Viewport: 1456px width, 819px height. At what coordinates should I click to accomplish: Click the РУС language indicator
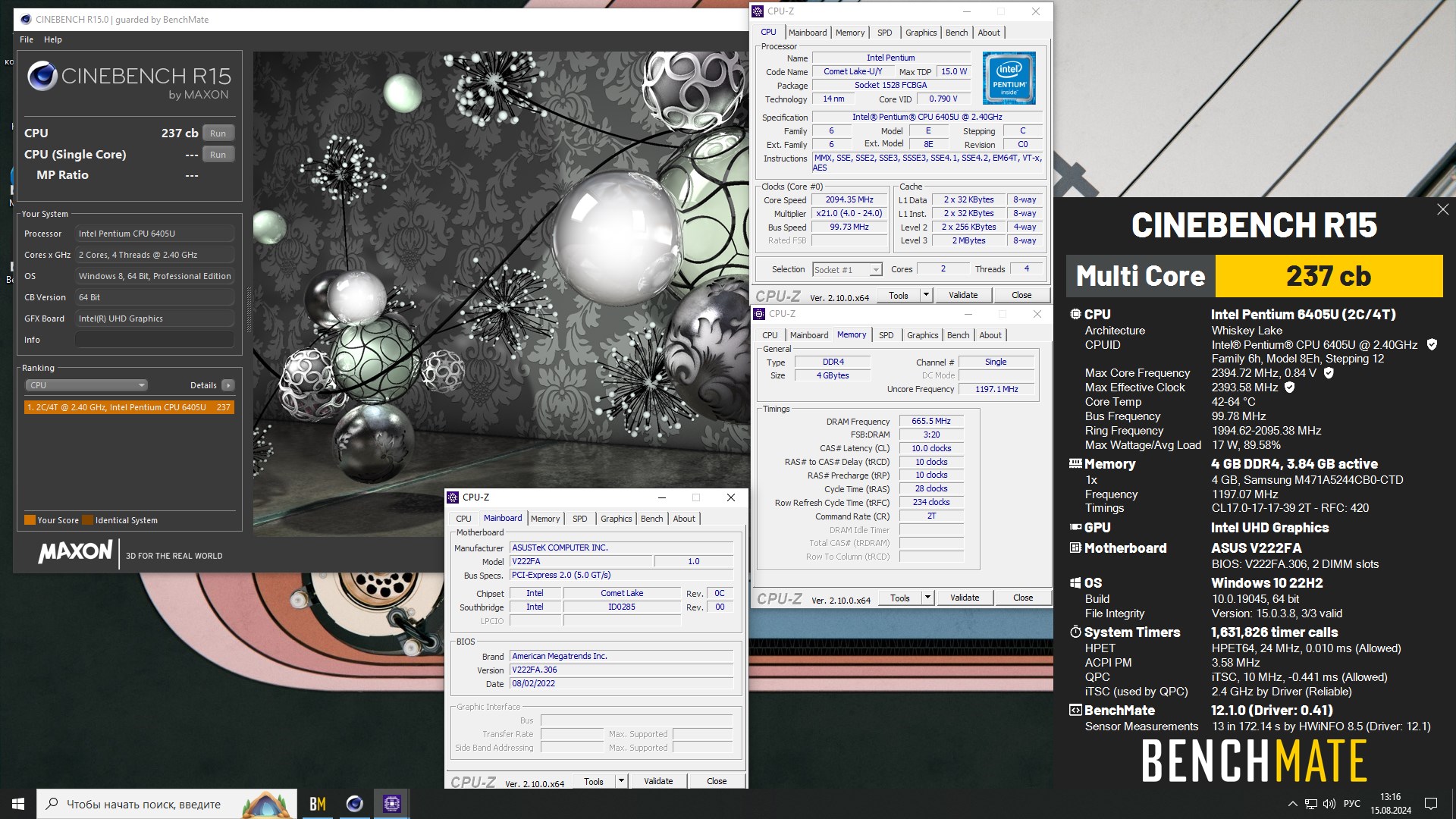point(1351,804)
